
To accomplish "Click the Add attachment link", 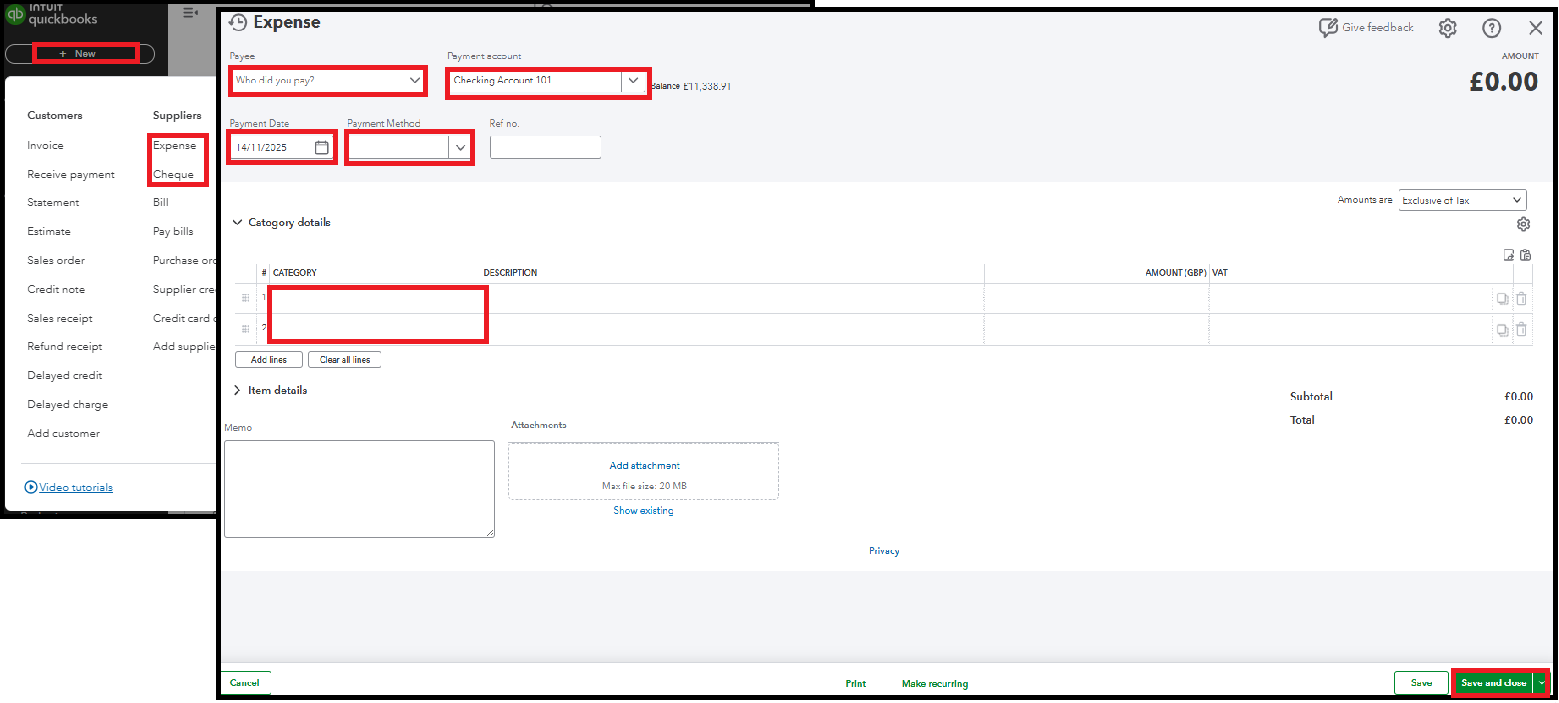I will point(645,465).
